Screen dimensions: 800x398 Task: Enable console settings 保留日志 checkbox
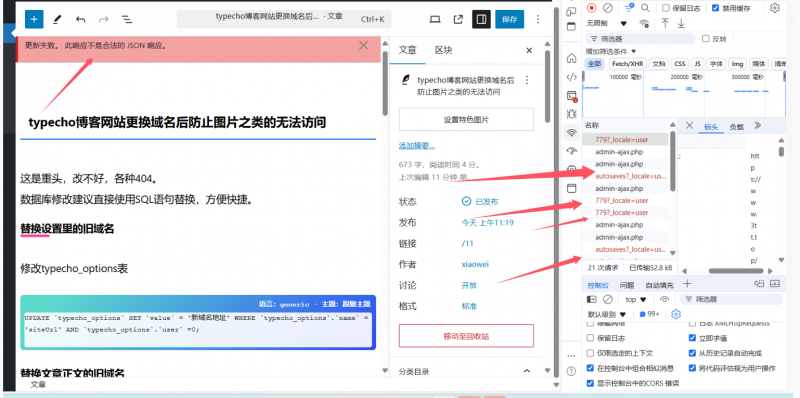(590, 338)
